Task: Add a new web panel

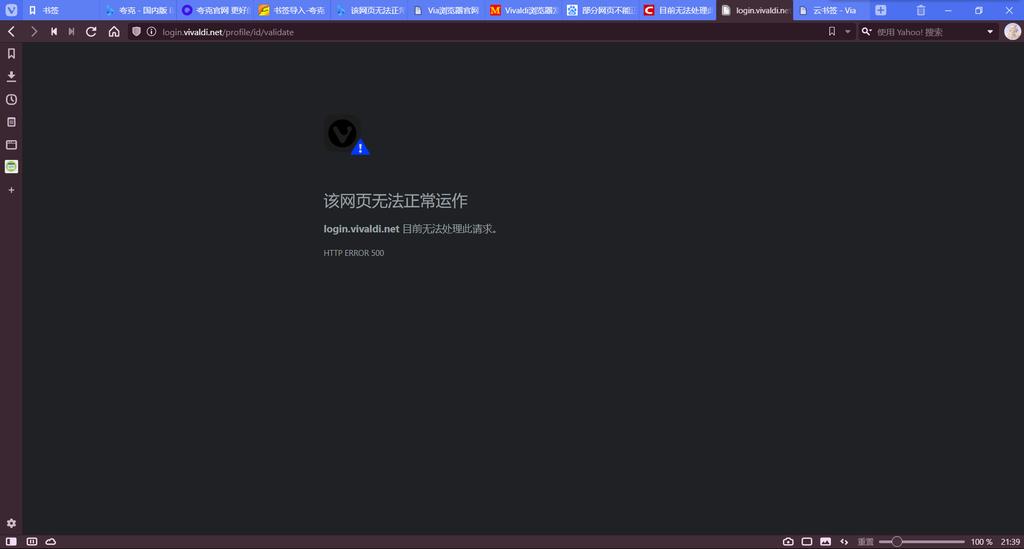Action: click(x=11, y=190)
